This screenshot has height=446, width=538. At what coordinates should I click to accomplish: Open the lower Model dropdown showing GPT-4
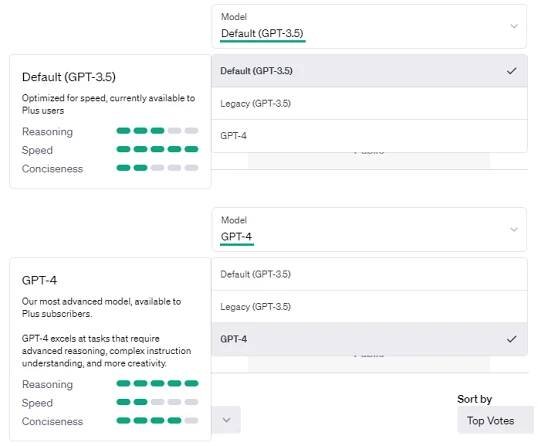click(369, 230)
